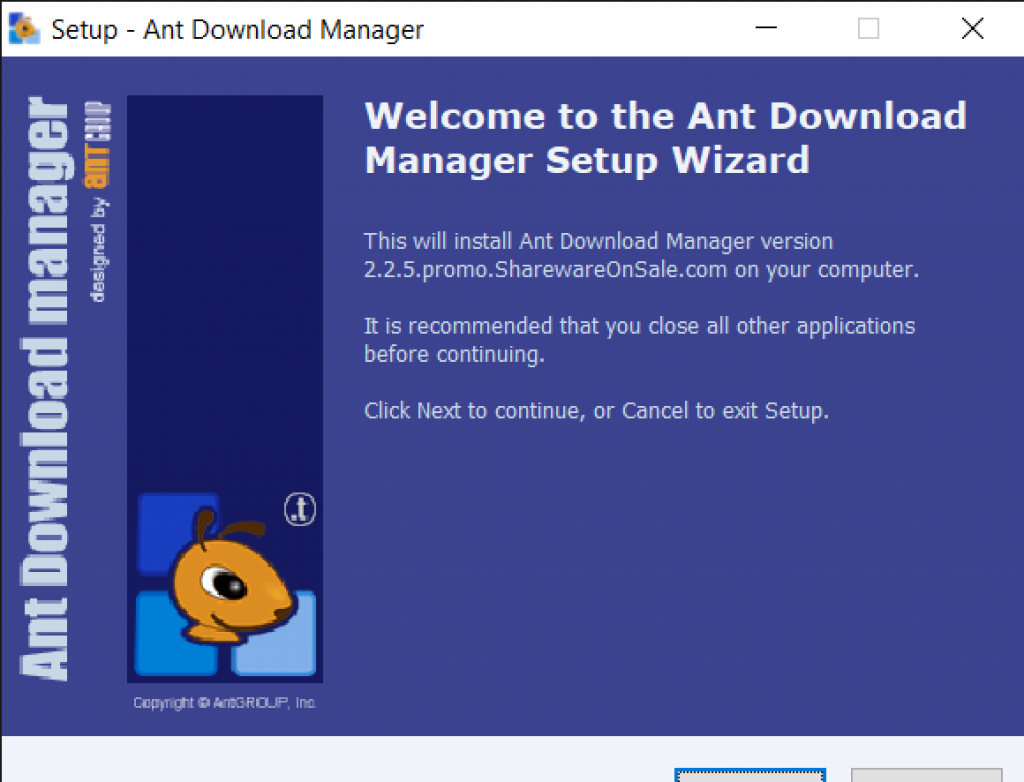This screenshot has width=1024, height=782.
Task: Click the 'Welcome to the Ant Download Manager Setup Wizard' heading
Action: tap(665, 138)
